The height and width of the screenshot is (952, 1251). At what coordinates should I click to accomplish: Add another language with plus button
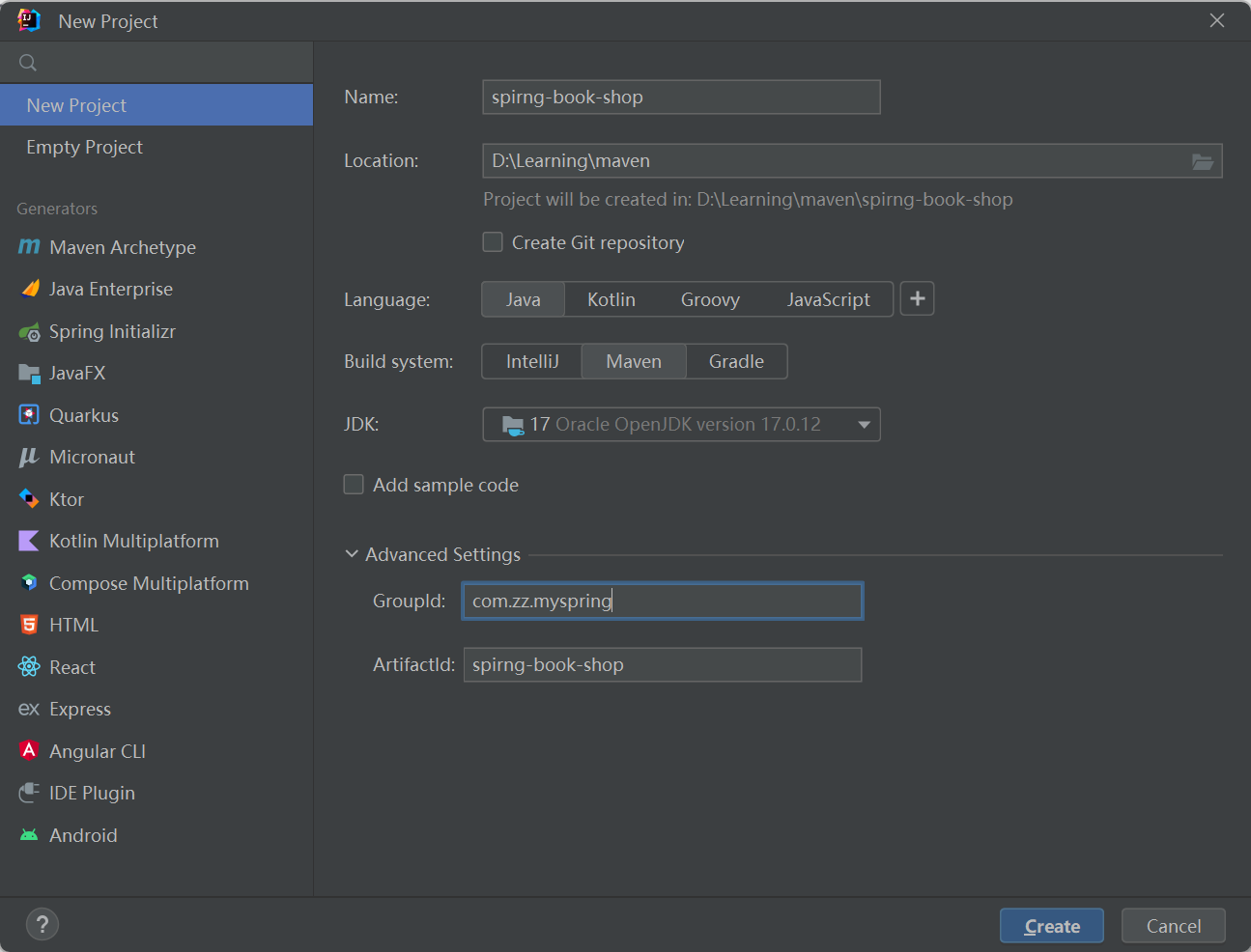click(x=918, y=299)
